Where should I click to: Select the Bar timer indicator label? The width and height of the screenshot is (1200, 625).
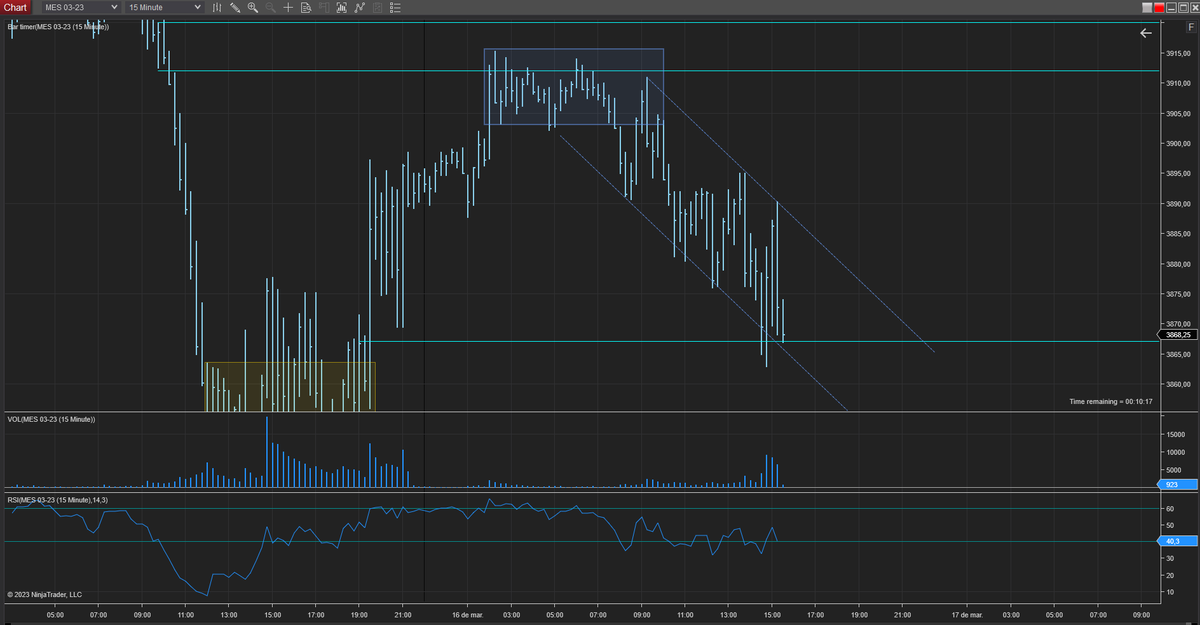[x=57, y=27]
